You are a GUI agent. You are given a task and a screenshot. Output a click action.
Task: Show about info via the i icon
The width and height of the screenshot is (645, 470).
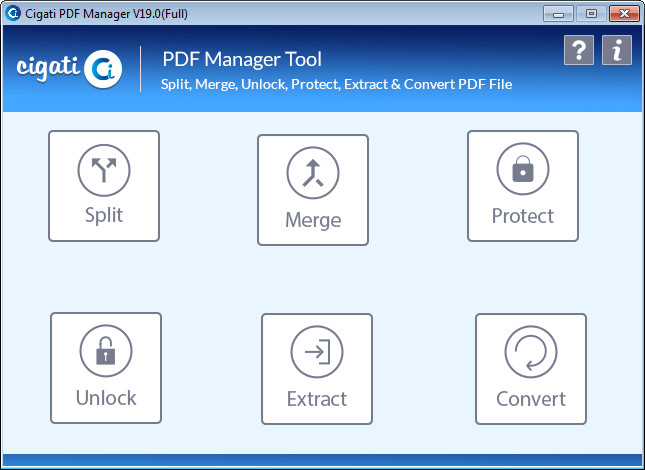[617, 50]
